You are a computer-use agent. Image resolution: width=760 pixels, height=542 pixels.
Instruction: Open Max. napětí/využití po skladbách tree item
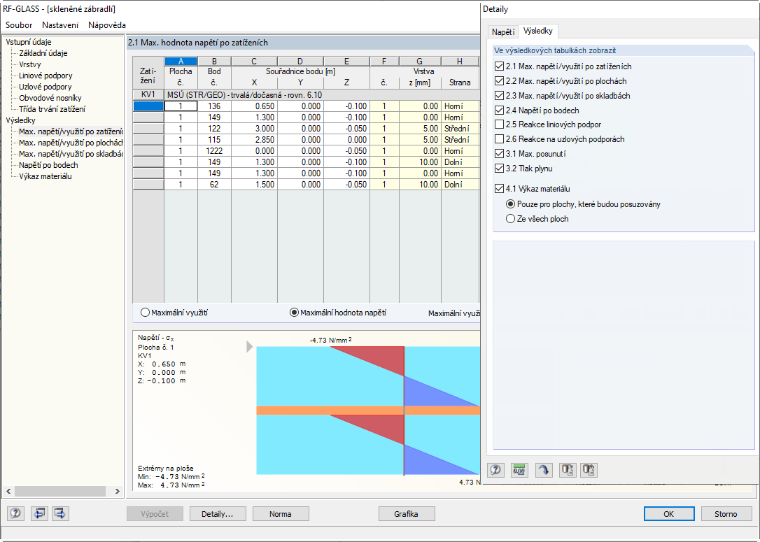tap(71, 154)
